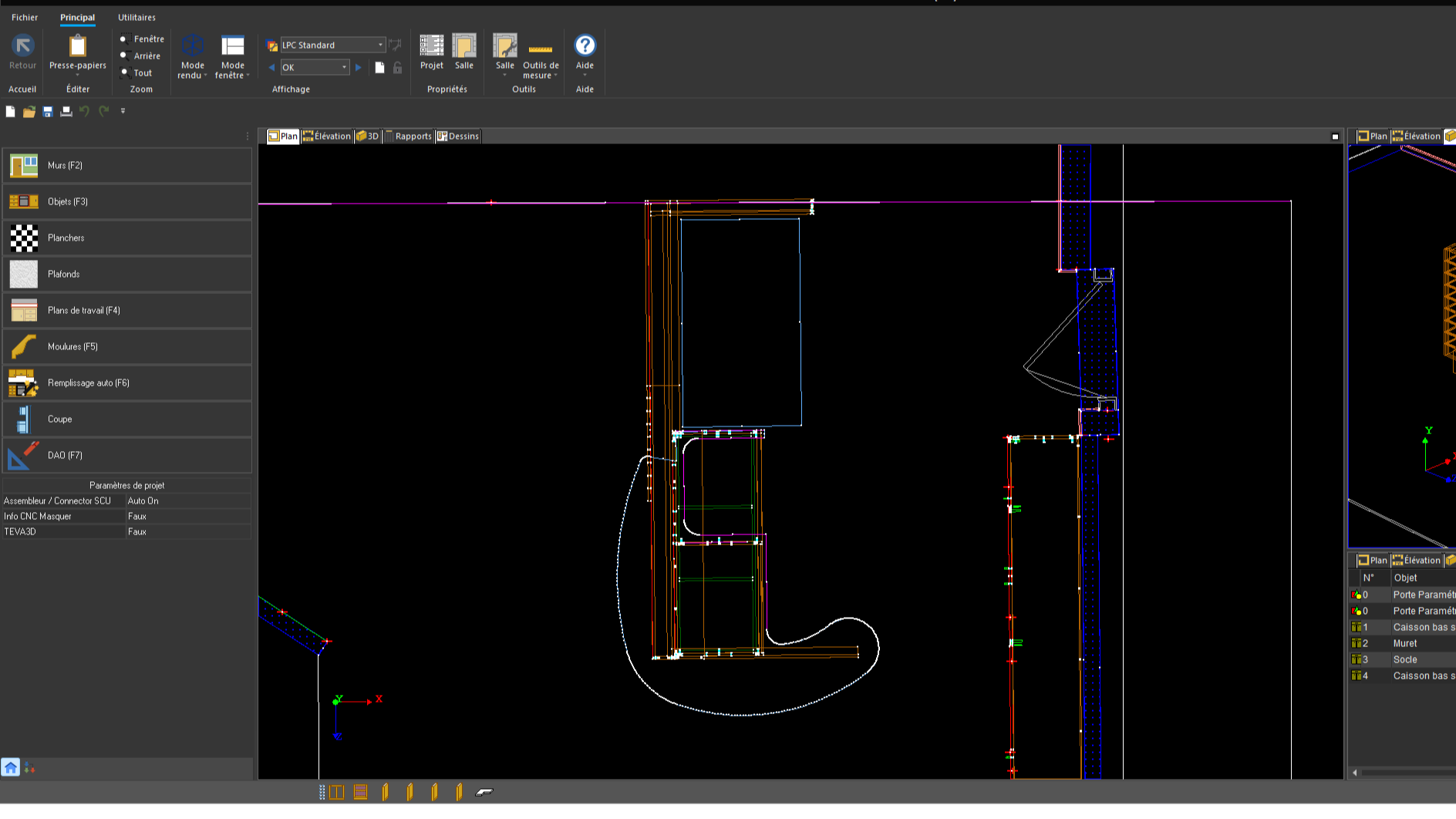This screenshot has width=1456, height=819.
Task: Select the Tout zoom option
Action: 136,73
